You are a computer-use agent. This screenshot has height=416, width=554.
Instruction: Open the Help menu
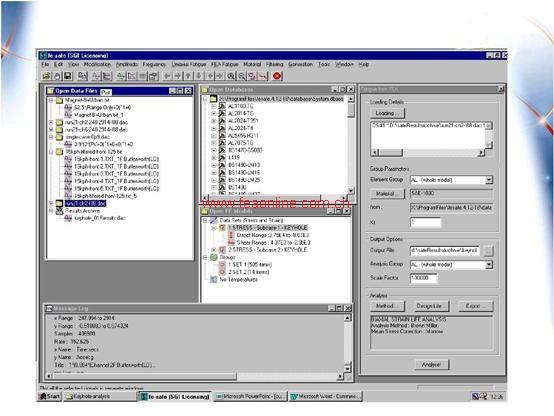[364, 64]
